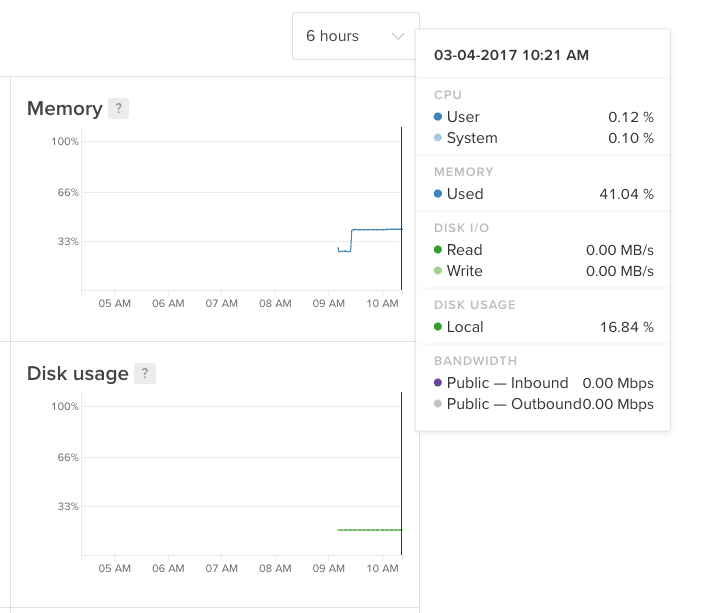Click the Memory chart heading
Image resolution: width=721 pixels, height=613 pixels.
(65, 109)
